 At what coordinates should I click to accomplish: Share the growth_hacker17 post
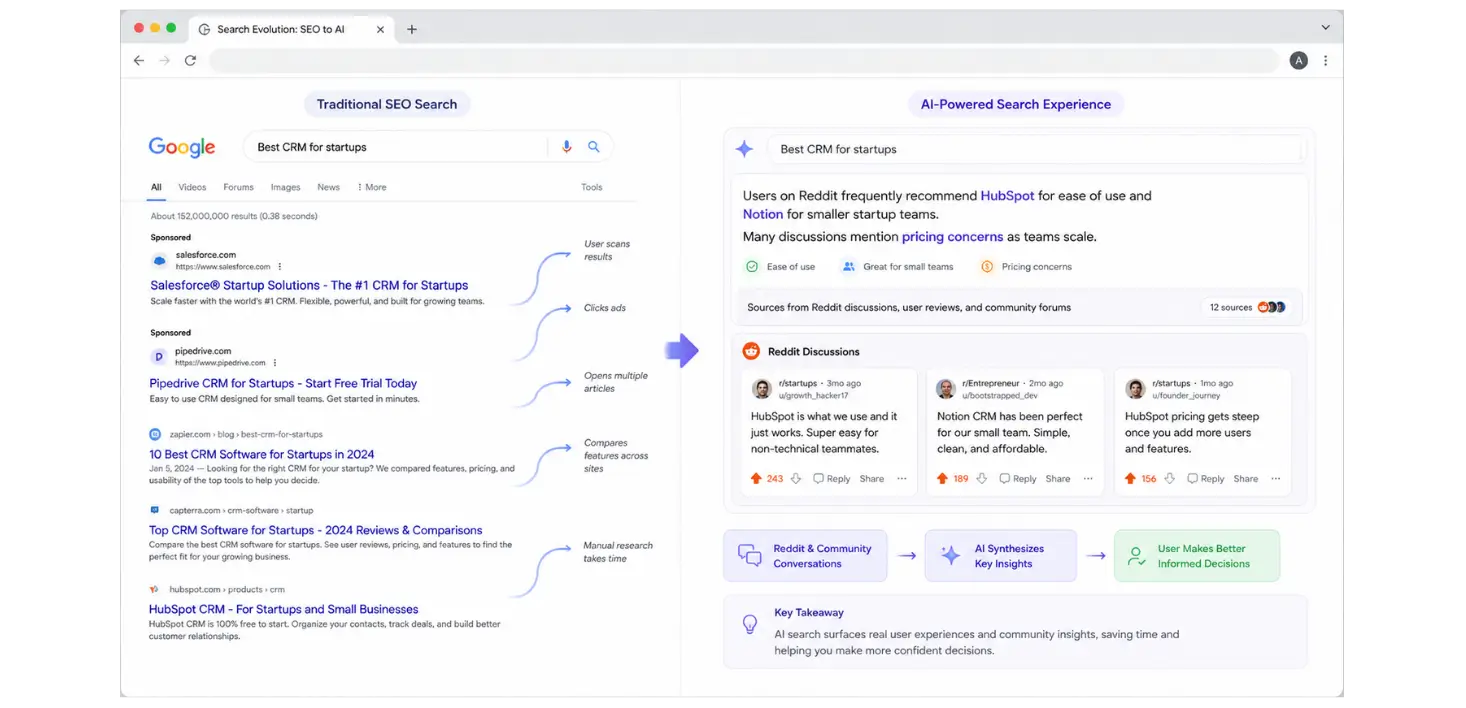pyautogui.click(x=872, y=479)
